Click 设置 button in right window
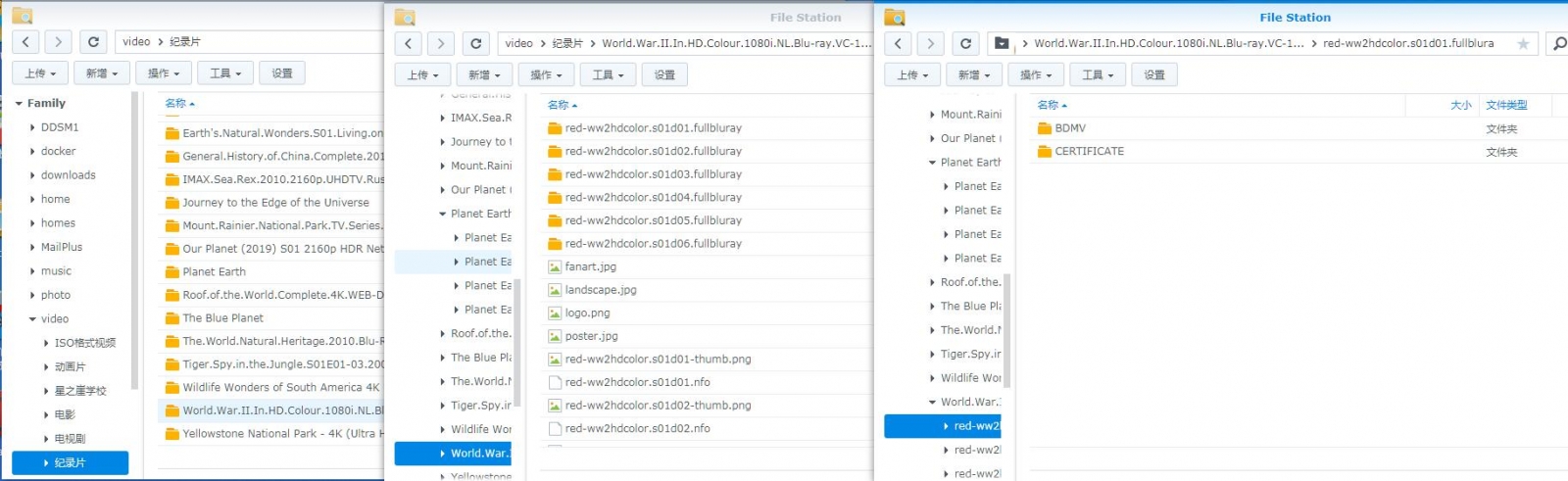The width and height of the screenshot is (1568, 481). (1154, 74)
